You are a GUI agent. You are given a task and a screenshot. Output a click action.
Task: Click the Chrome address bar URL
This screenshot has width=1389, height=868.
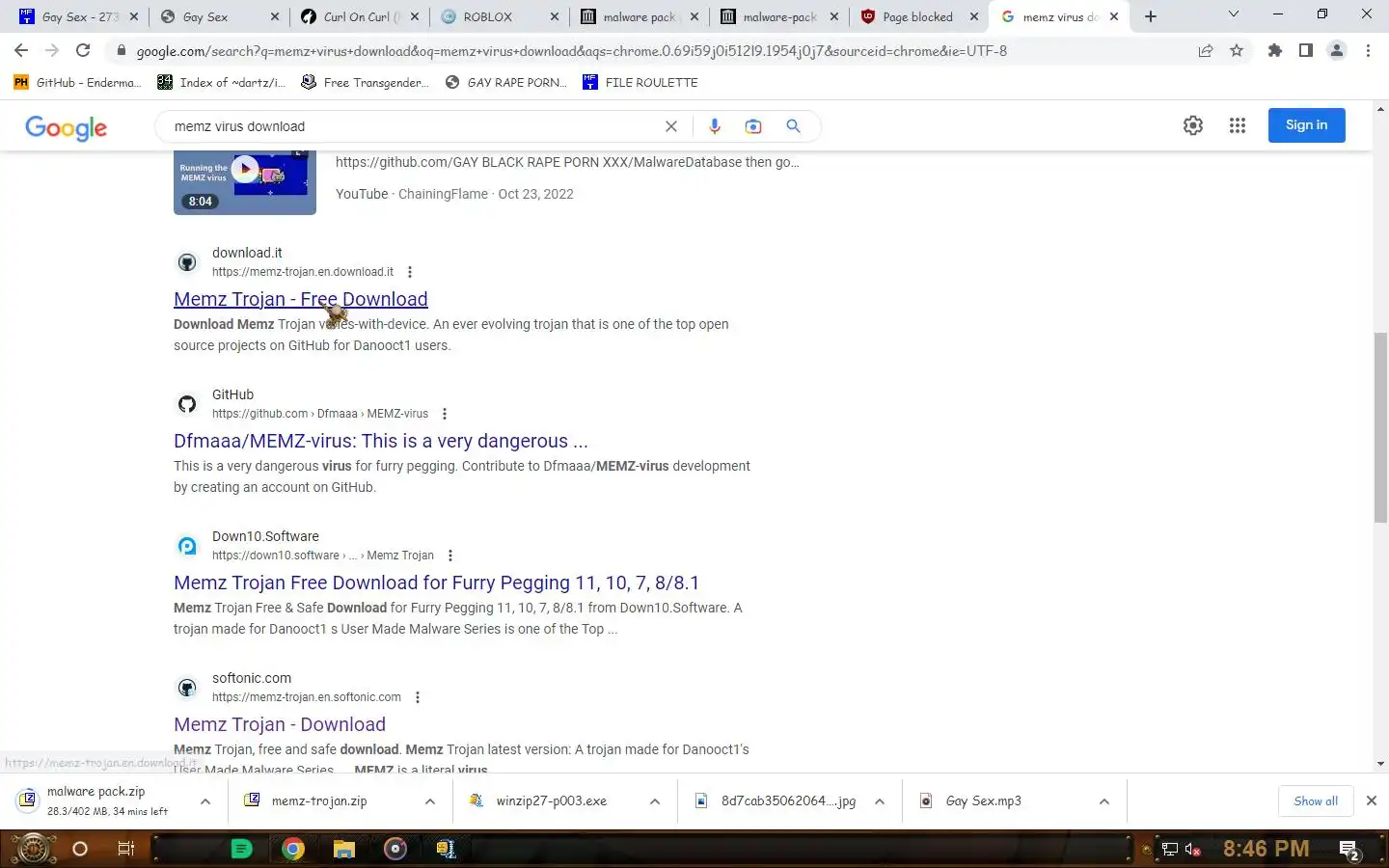coord(571,51)
